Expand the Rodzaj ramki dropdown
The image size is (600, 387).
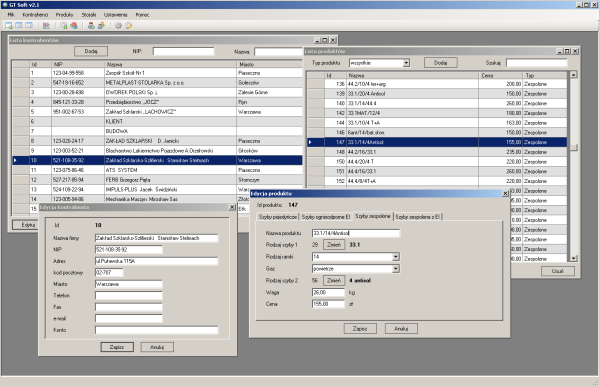click(x=396, y=257)
